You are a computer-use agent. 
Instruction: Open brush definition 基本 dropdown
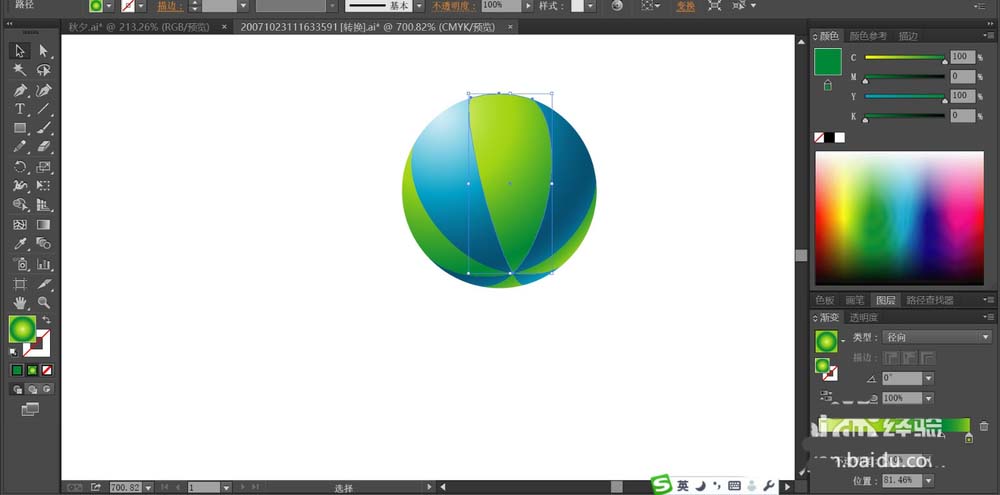(418, 6)
